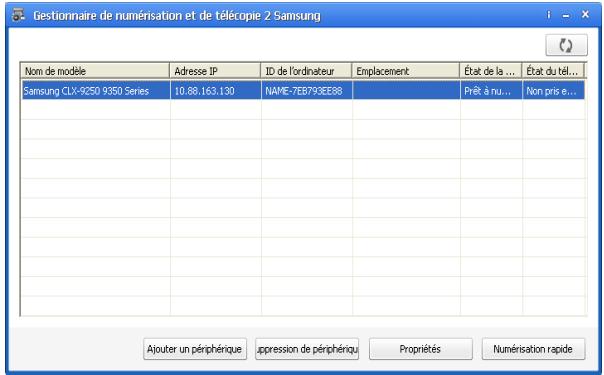Click the "État de la ..." column header

491,71
